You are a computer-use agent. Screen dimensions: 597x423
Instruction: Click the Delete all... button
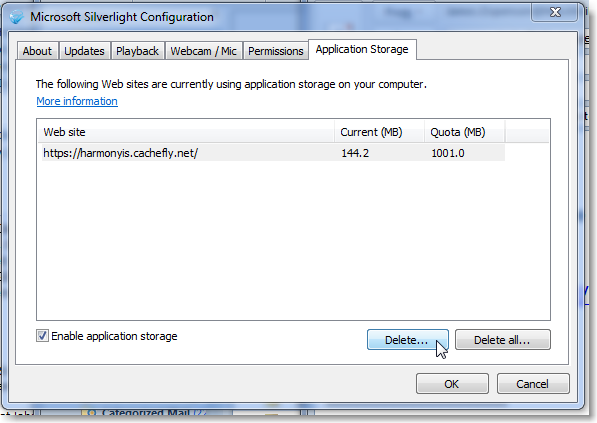click(x=503, y=340)
